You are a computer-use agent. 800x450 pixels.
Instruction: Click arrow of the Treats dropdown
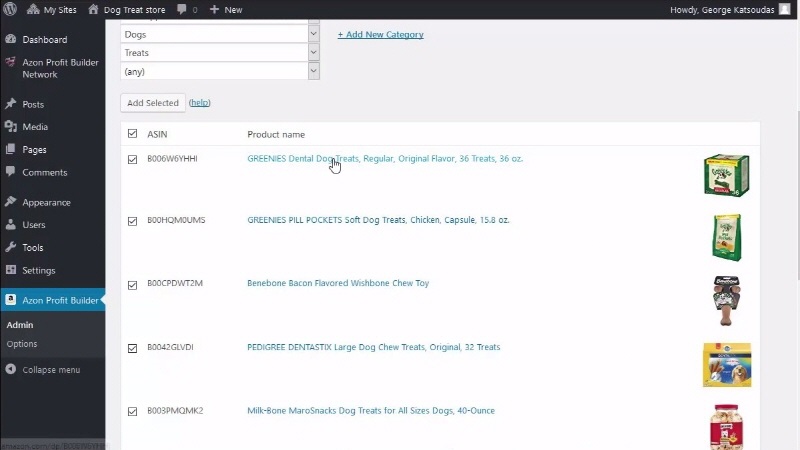(313, 53)
